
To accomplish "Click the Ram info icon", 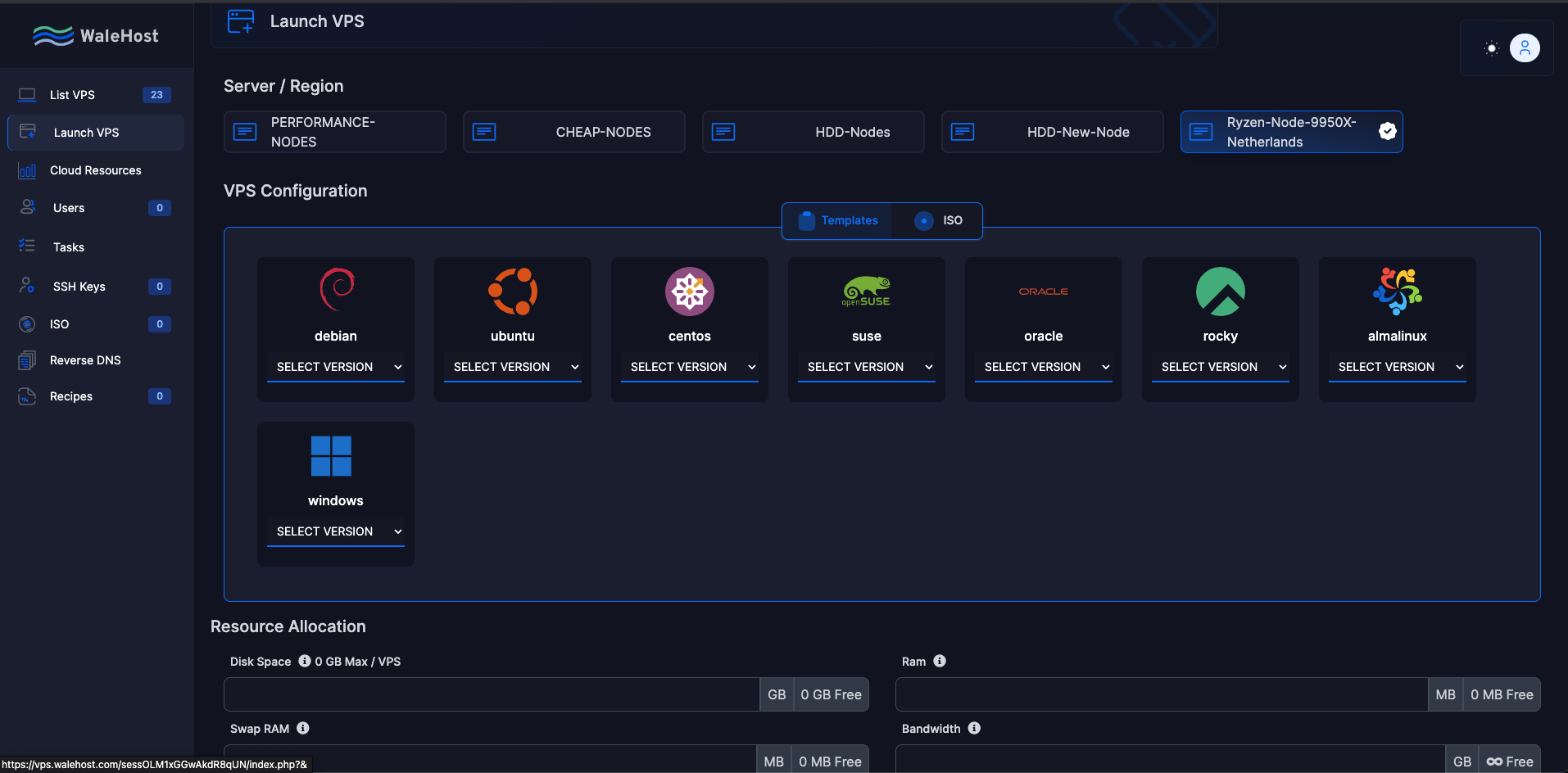I will pyautogui.click(x=940, y=661).
